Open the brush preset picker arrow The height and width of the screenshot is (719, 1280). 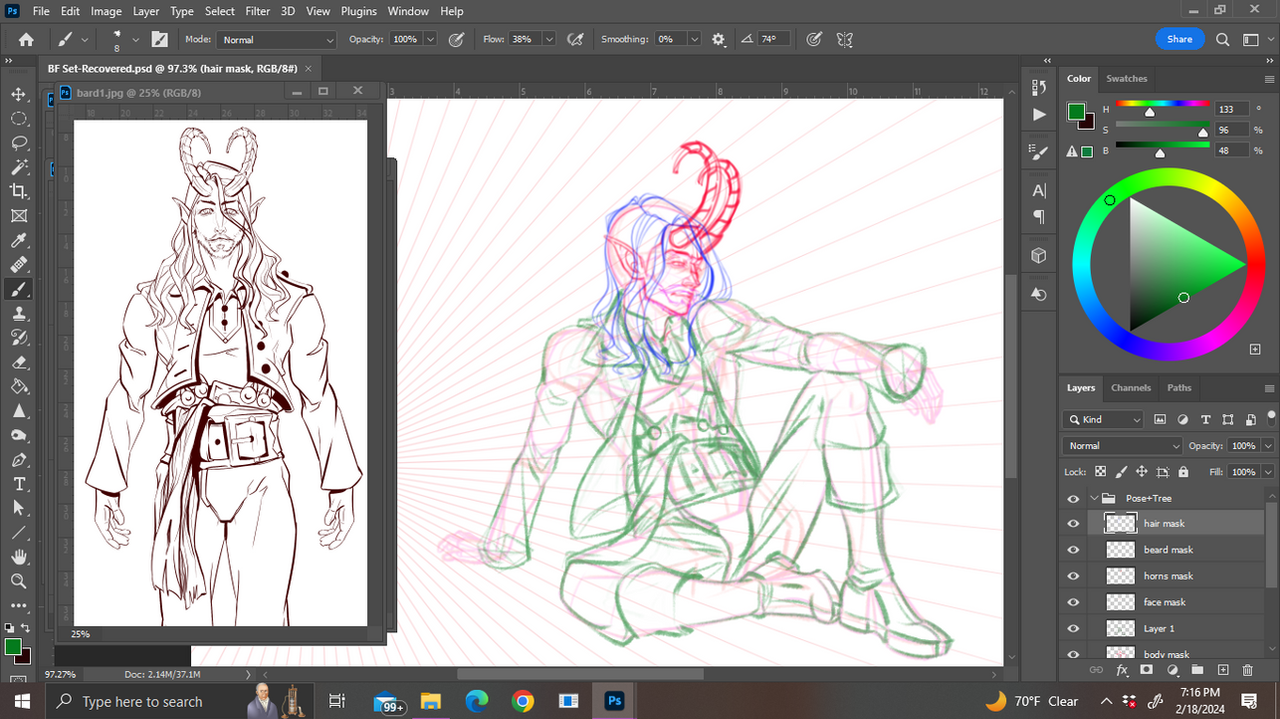(138, 40)
